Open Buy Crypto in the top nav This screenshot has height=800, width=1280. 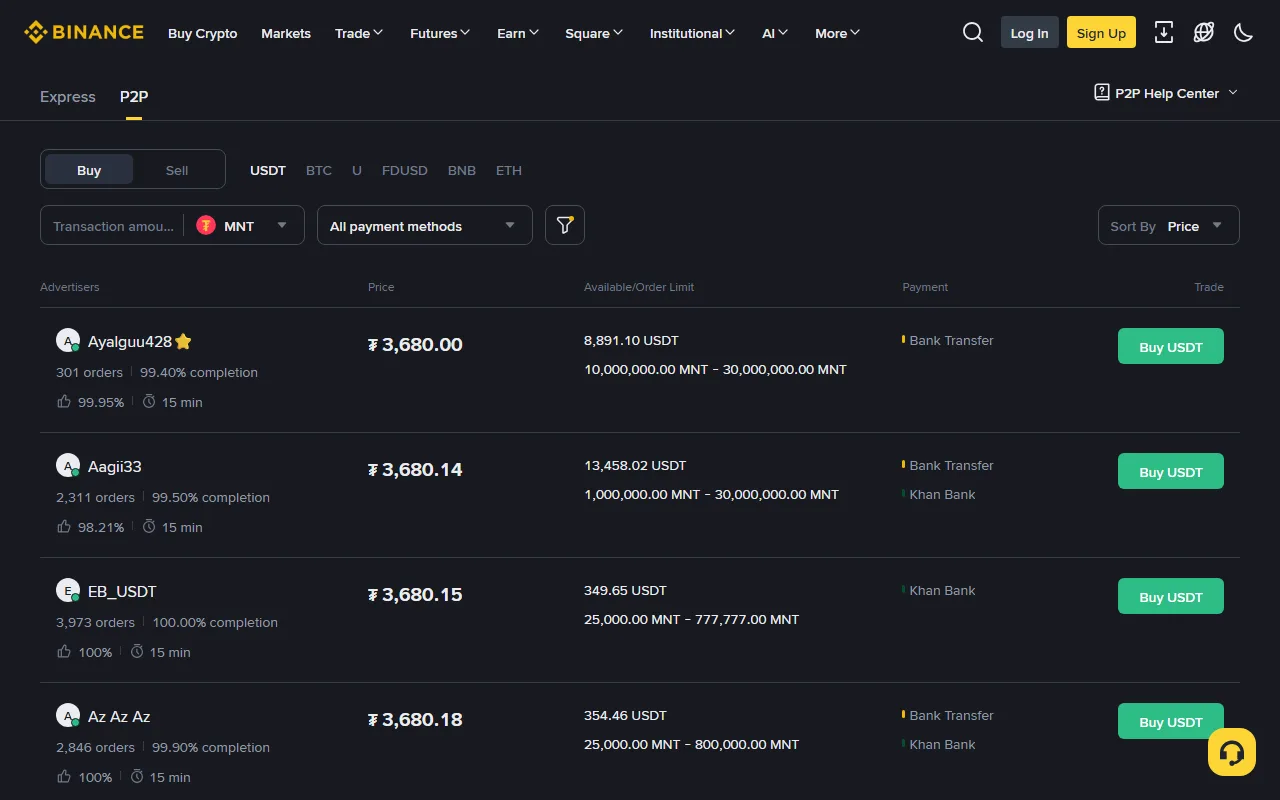point(203,33)
